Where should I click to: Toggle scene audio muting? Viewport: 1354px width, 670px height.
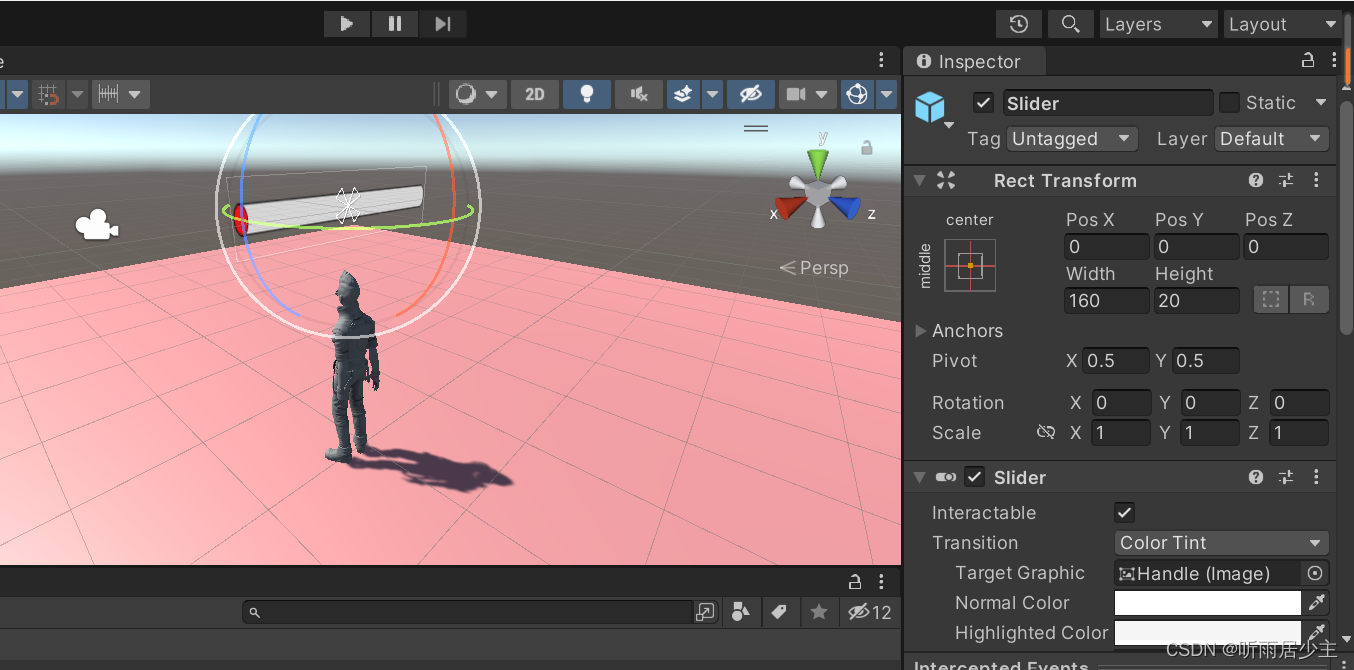pos(638,93)
